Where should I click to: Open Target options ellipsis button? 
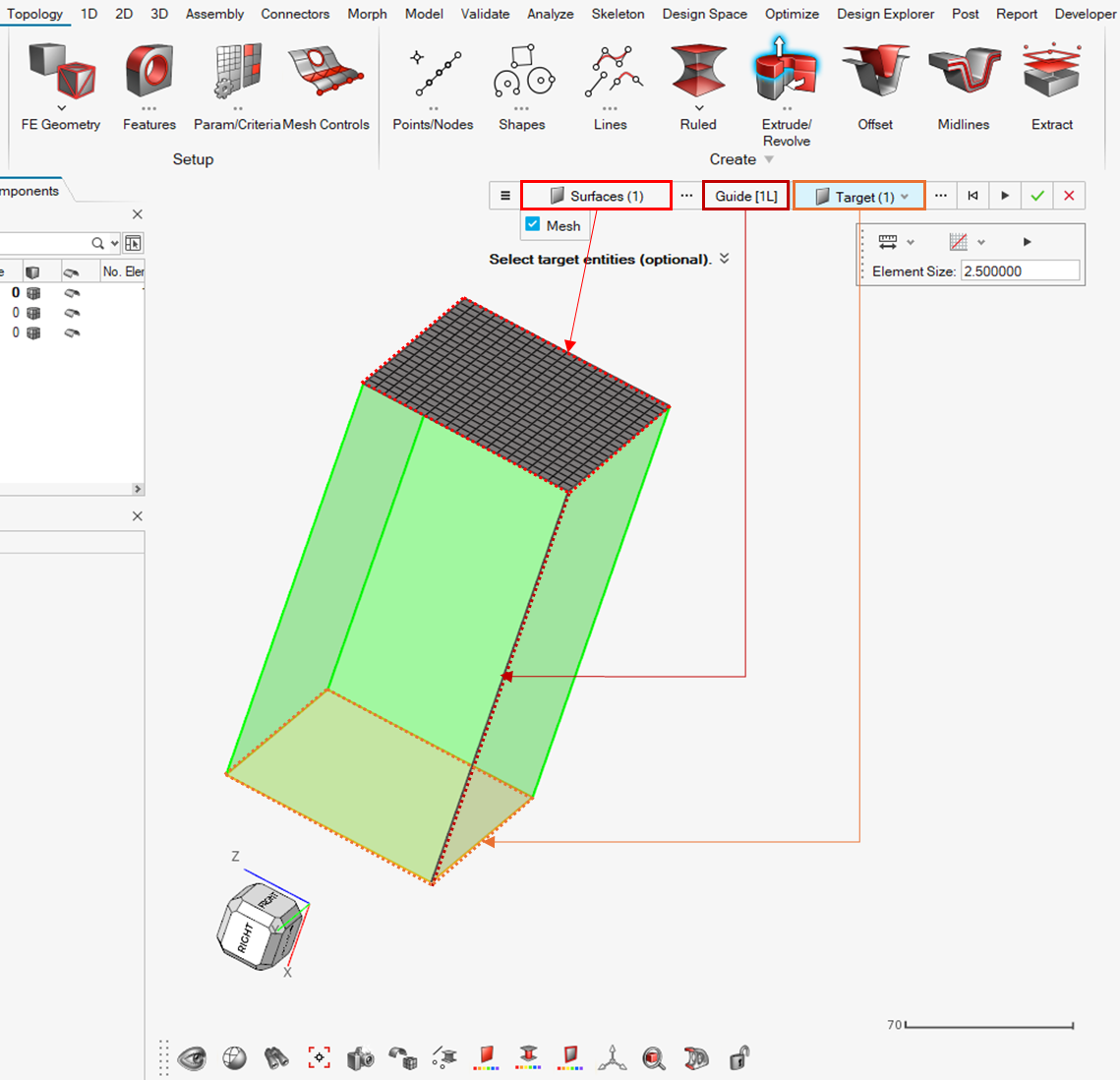941,196
